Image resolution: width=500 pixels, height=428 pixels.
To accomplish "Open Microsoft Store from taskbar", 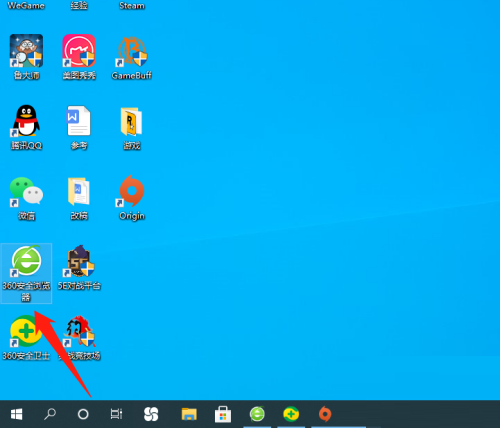I will pos(223,414).
